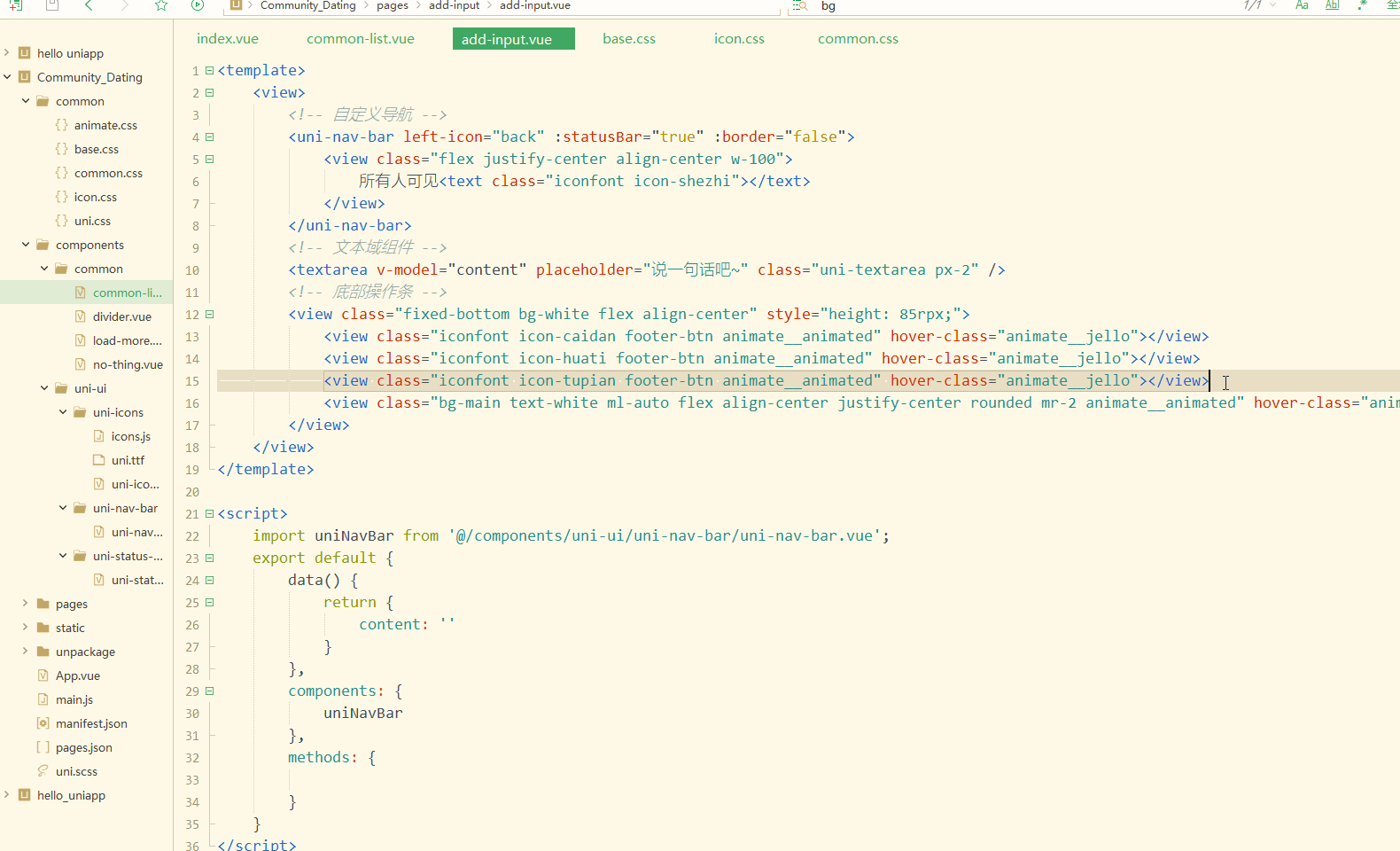
Task: Click the icon.css file icon in sidebar
Action: [x=61, y=197]
